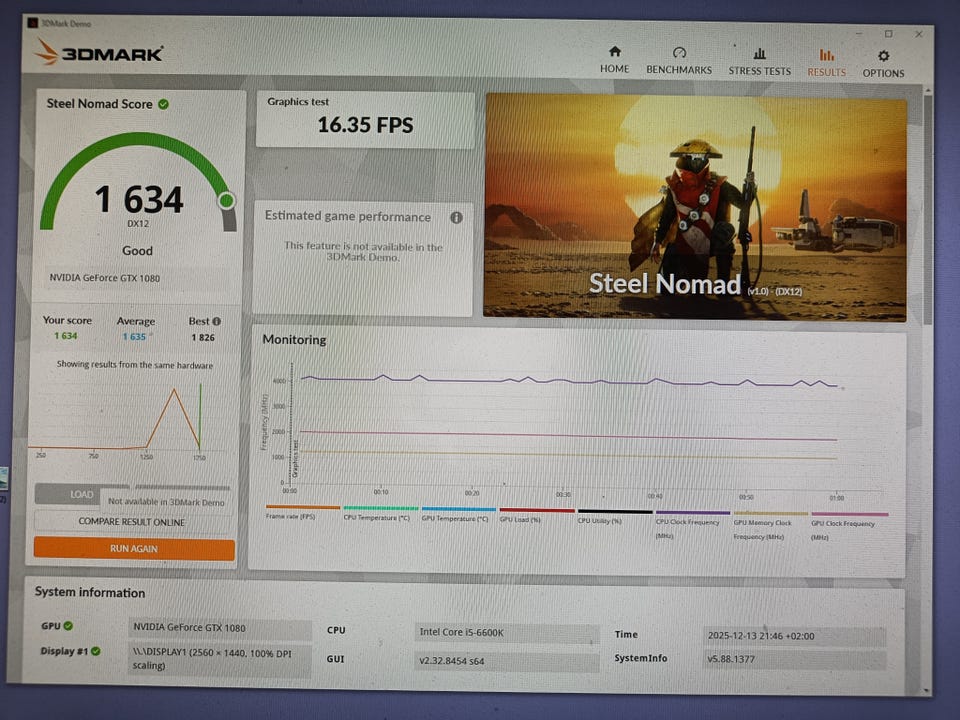960x720 pixels.
Task: Click the SystemInfo version v5.88.1377
Action: tap(794, 659)
